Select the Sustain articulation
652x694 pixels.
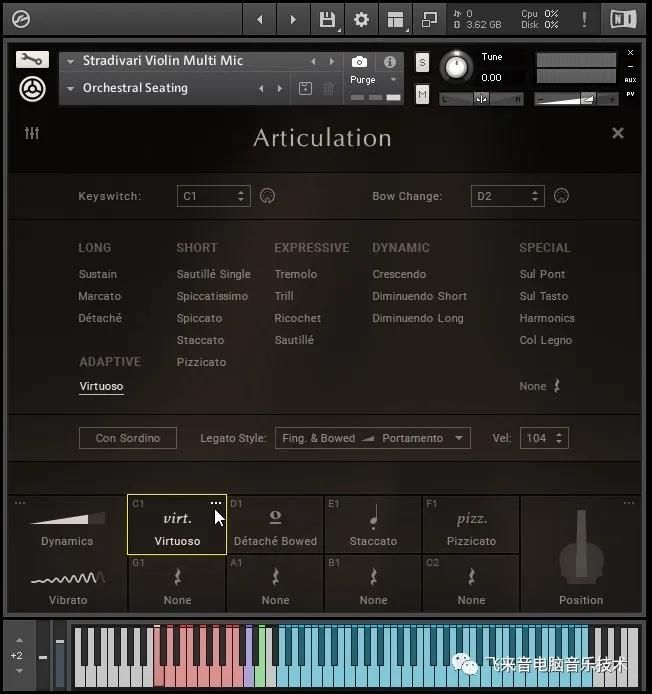coord(98,274)
